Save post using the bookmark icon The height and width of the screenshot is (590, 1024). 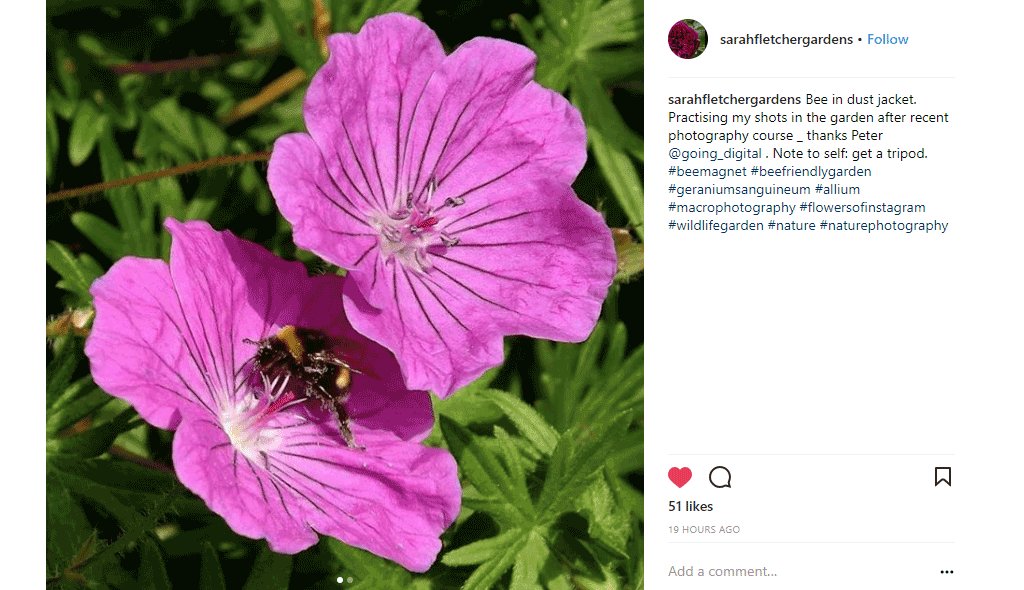pos(942,476)
